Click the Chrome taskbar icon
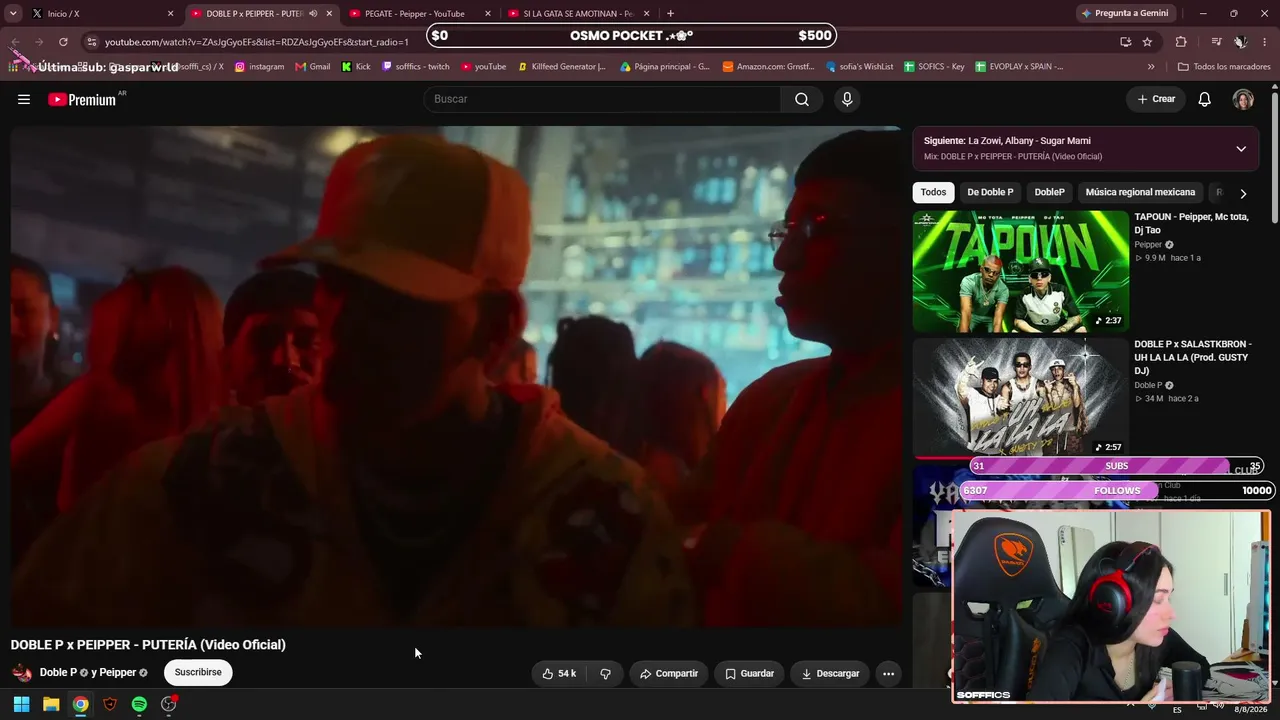The height and width of the screenshot is (720, 1280). pos(80,704)
